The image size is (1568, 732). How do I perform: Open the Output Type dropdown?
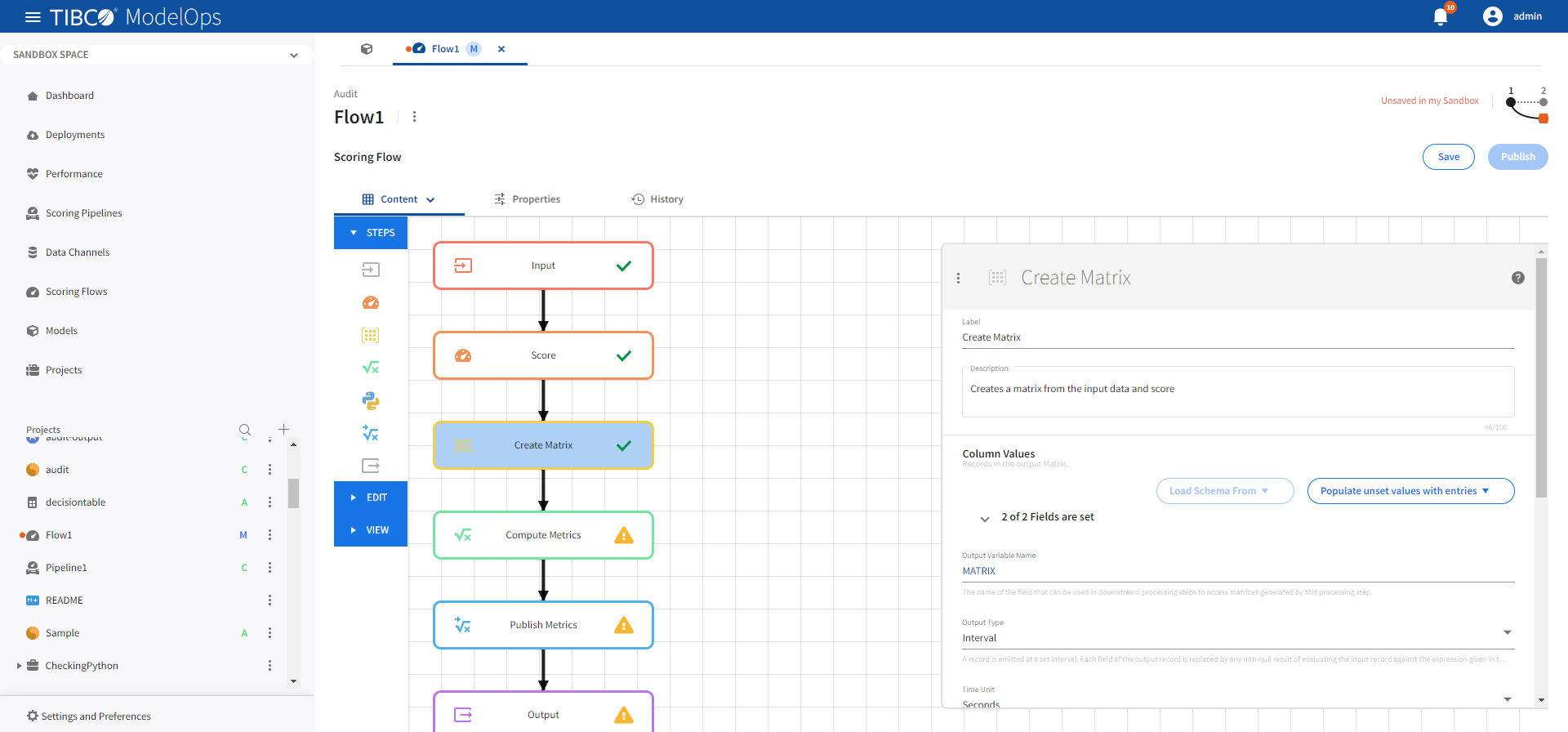(x=1237, y=637)
